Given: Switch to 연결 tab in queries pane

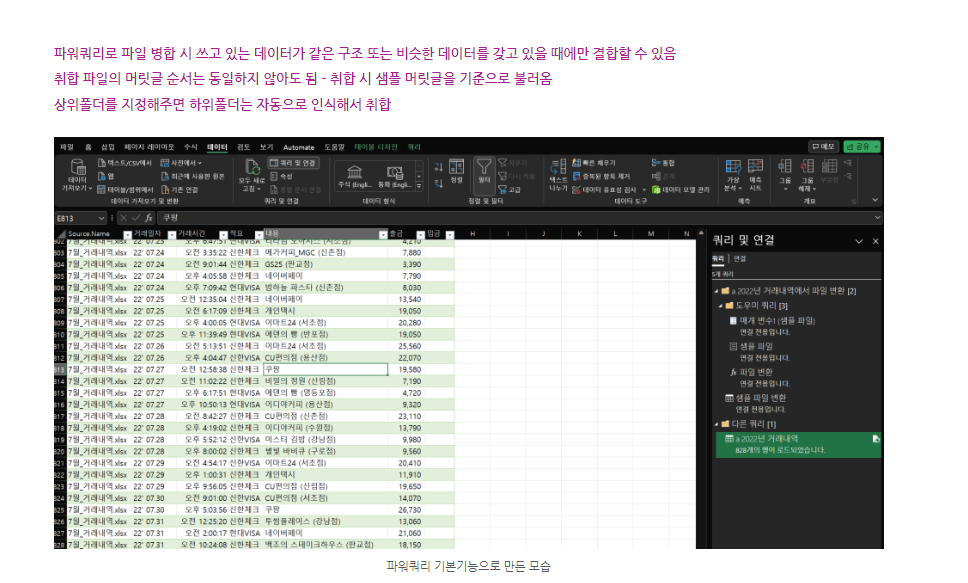Looking at the screenshot, I should point(740,259).
